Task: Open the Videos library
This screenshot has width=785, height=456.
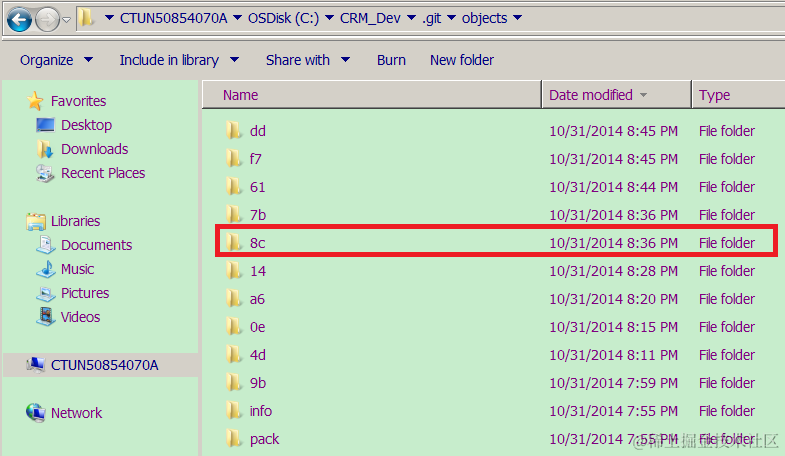Action: click(81, 317)
